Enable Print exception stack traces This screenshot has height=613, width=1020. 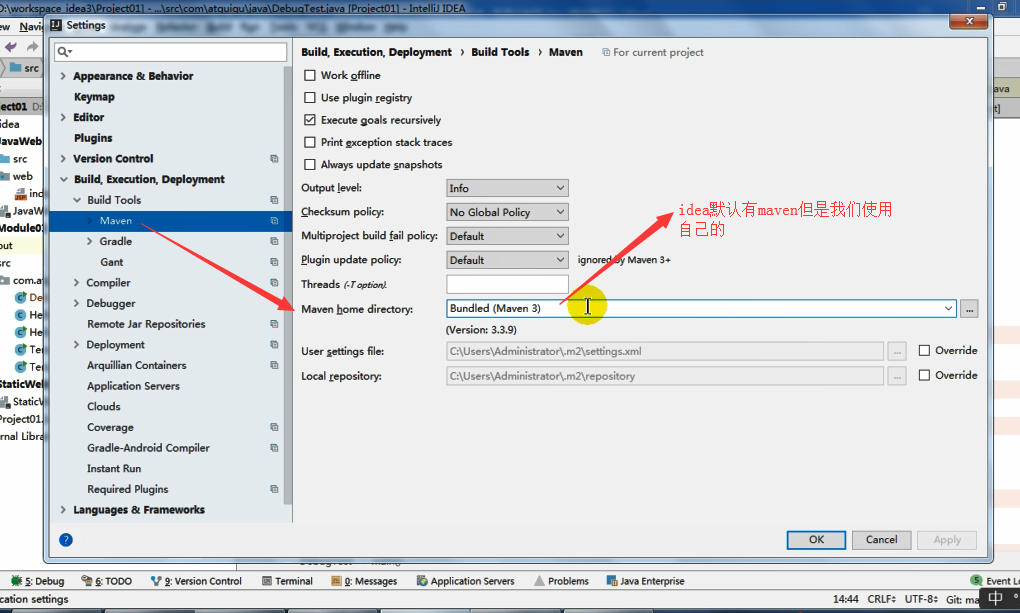click(310, 142)
